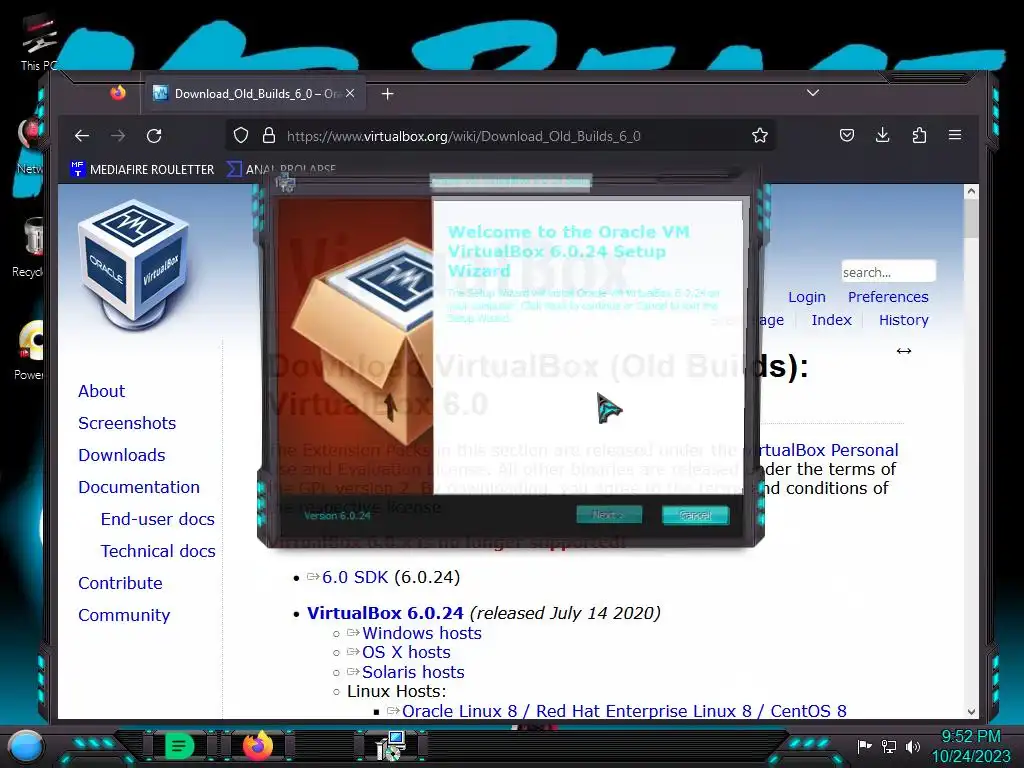1024x768 pixels.
Task: Click the VirtualBox wiki search field
Action: [888, 272]
